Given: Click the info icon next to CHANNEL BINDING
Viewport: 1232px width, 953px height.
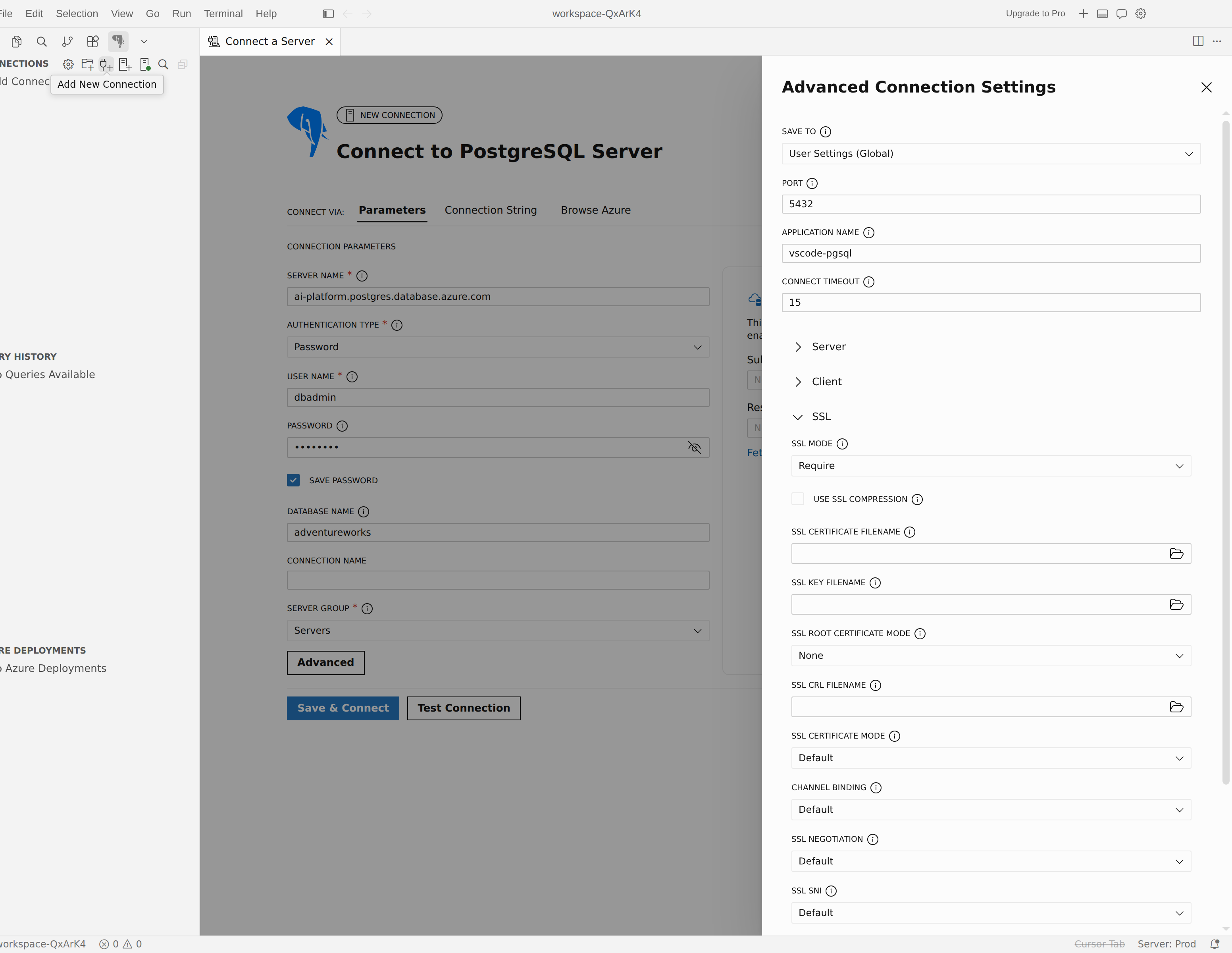Looking at the screenshot, I should [876, 788].
